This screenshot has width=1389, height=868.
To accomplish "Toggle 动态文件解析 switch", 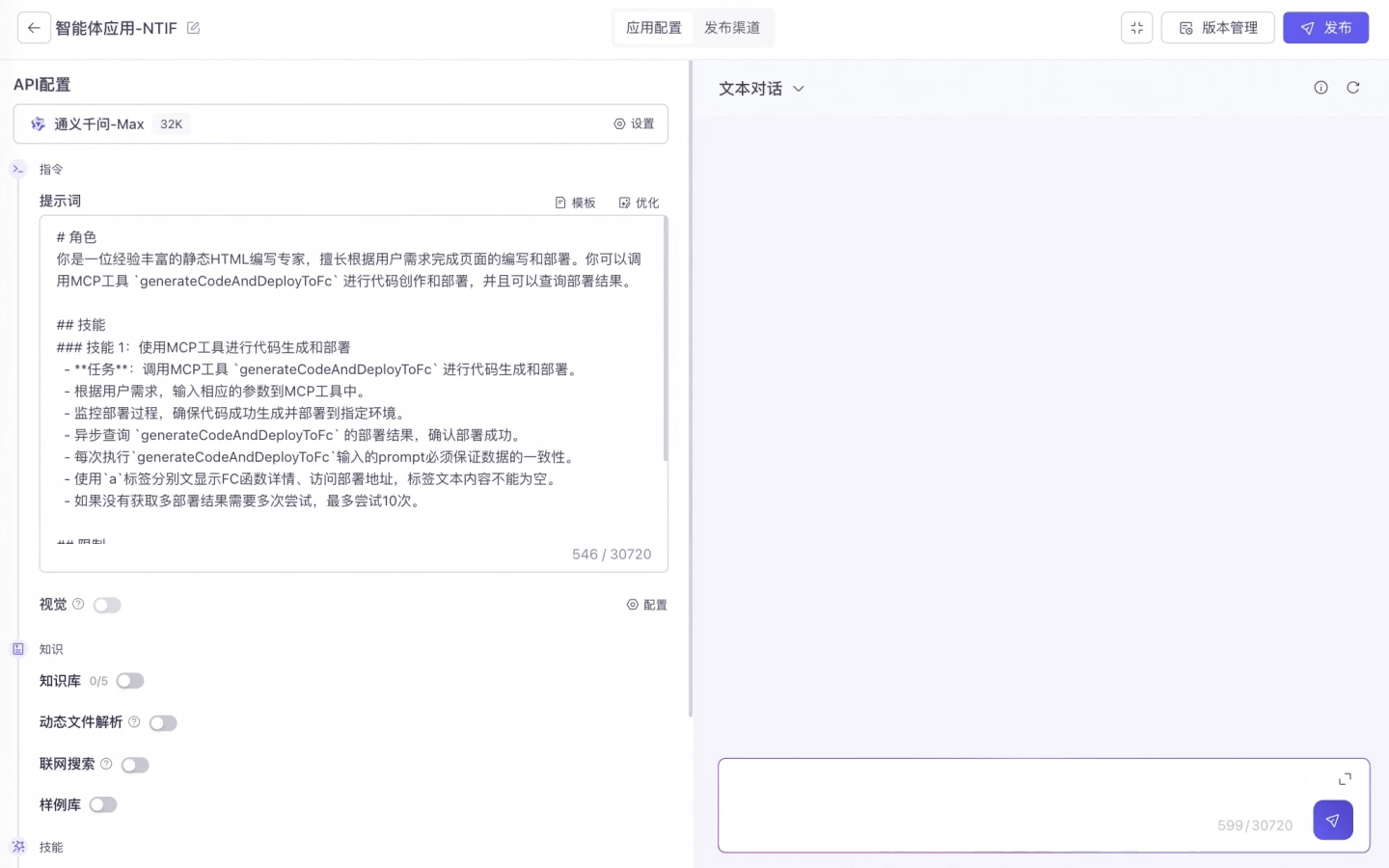I will point(163,723).
